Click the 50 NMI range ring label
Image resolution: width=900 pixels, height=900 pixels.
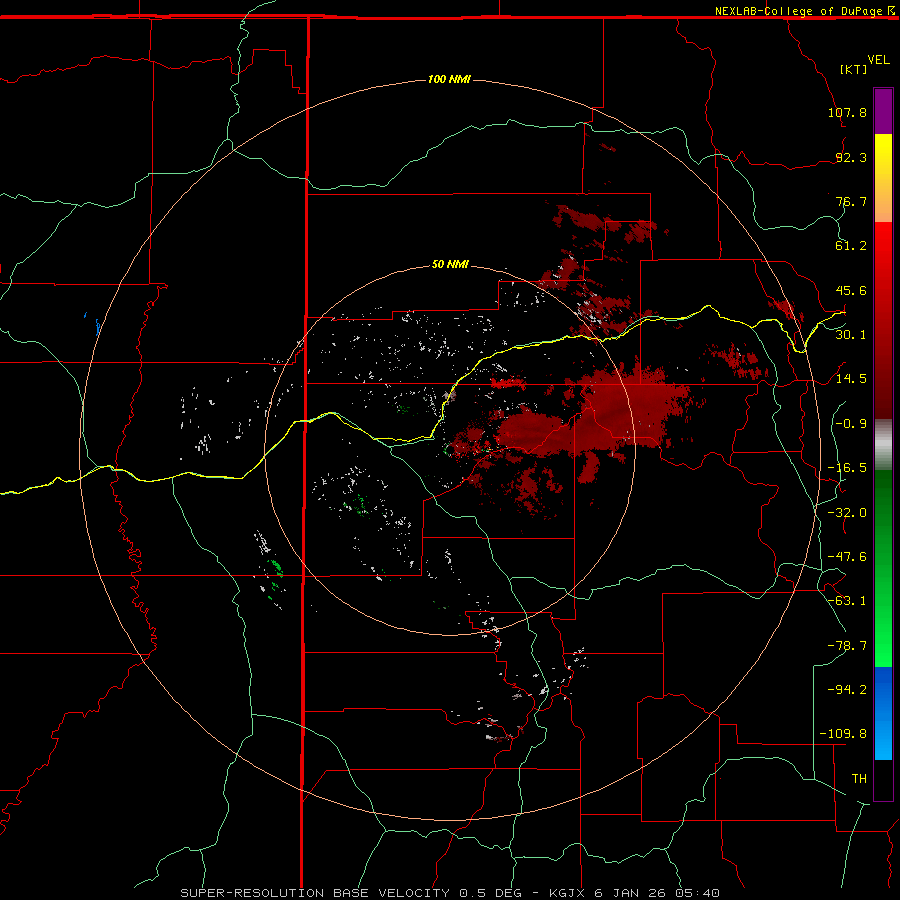pyautogui.click(x=450, y=264)
